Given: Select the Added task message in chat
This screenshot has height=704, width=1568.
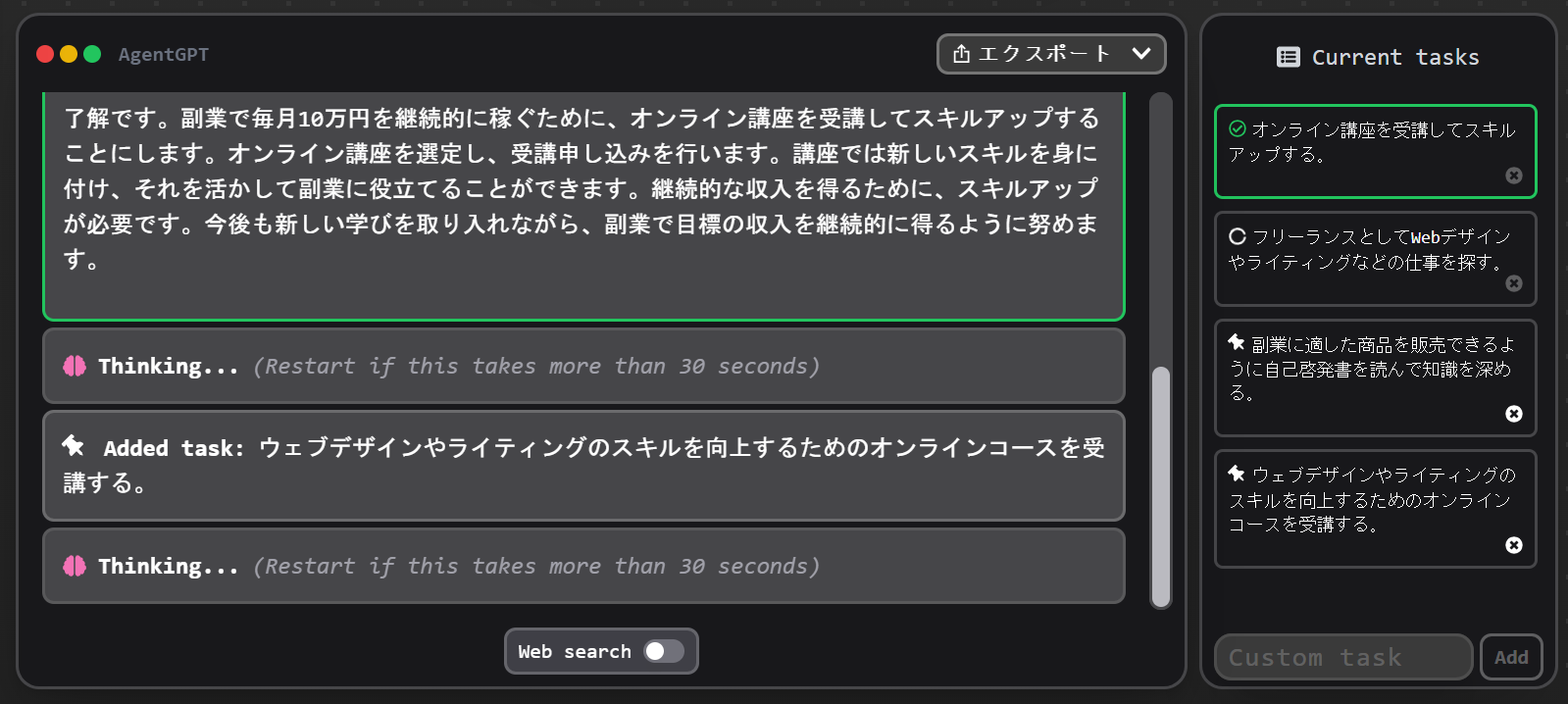Looking at the screenshot, I should pos(583,466).
